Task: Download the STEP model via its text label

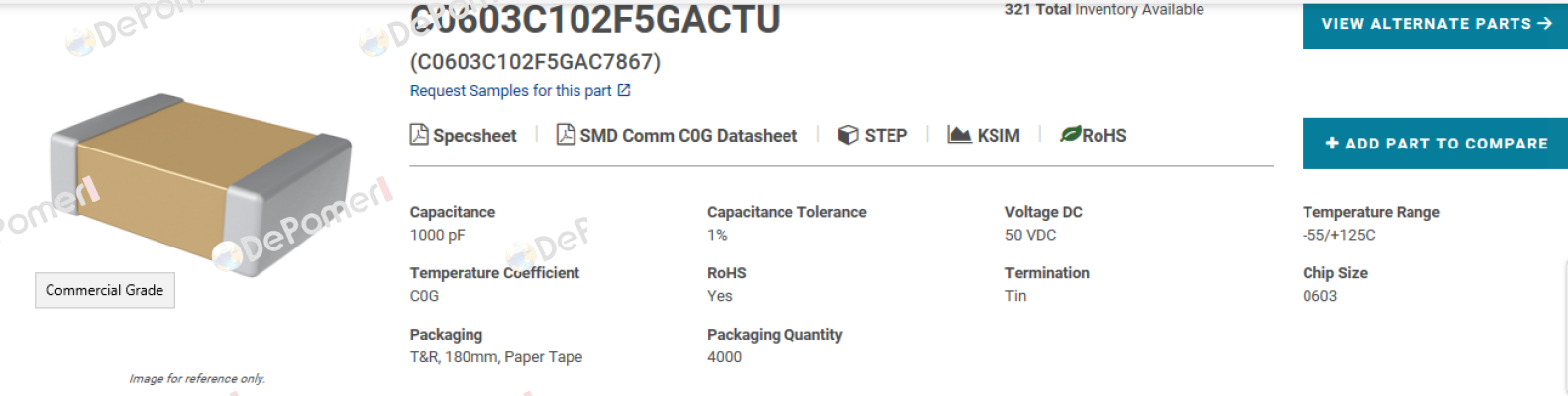Action: tap(886, 136)
